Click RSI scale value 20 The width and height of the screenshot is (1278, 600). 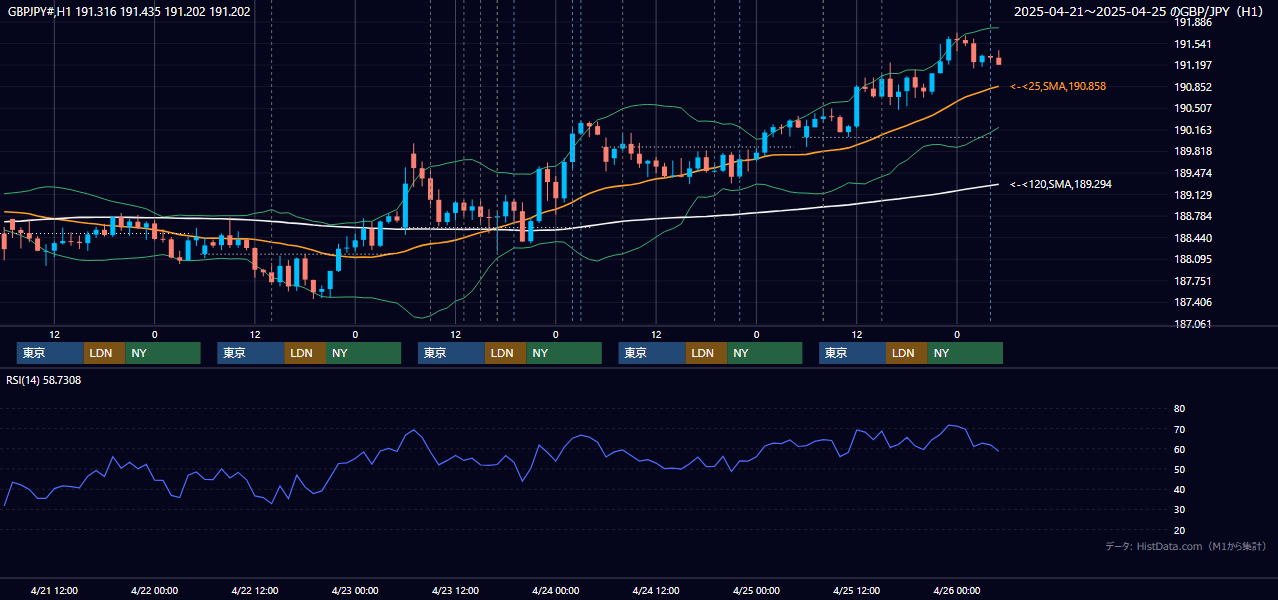coord(1179,530)
